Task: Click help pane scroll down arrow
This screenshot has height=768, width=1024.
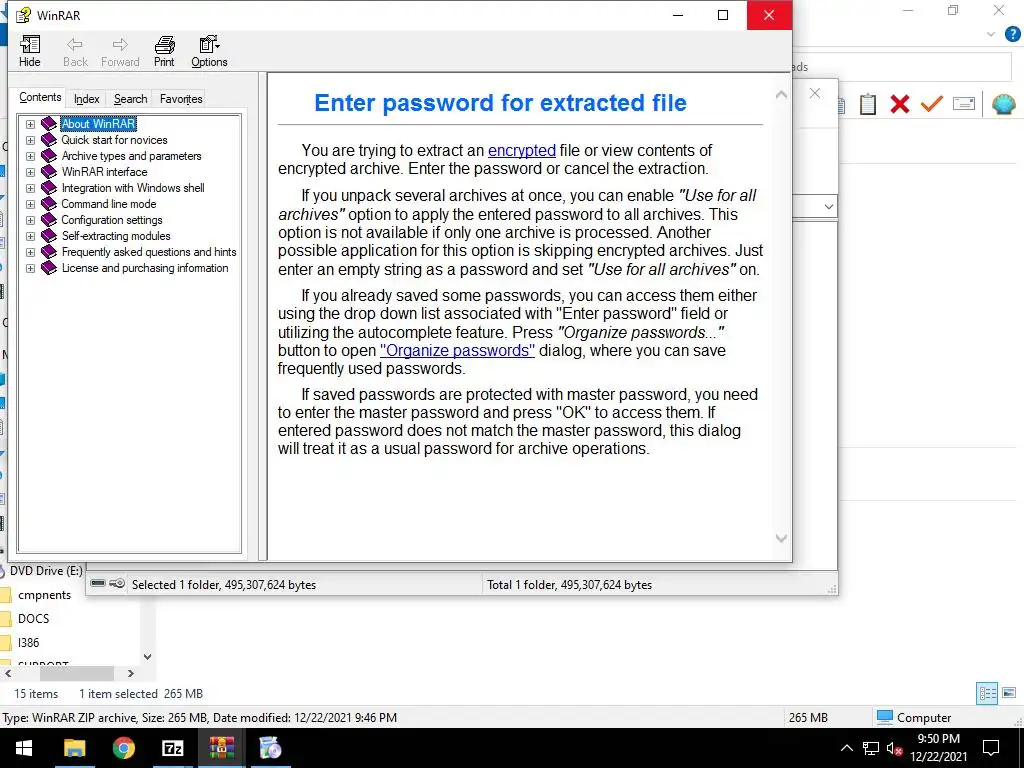Action: click(x=781, y=538)
